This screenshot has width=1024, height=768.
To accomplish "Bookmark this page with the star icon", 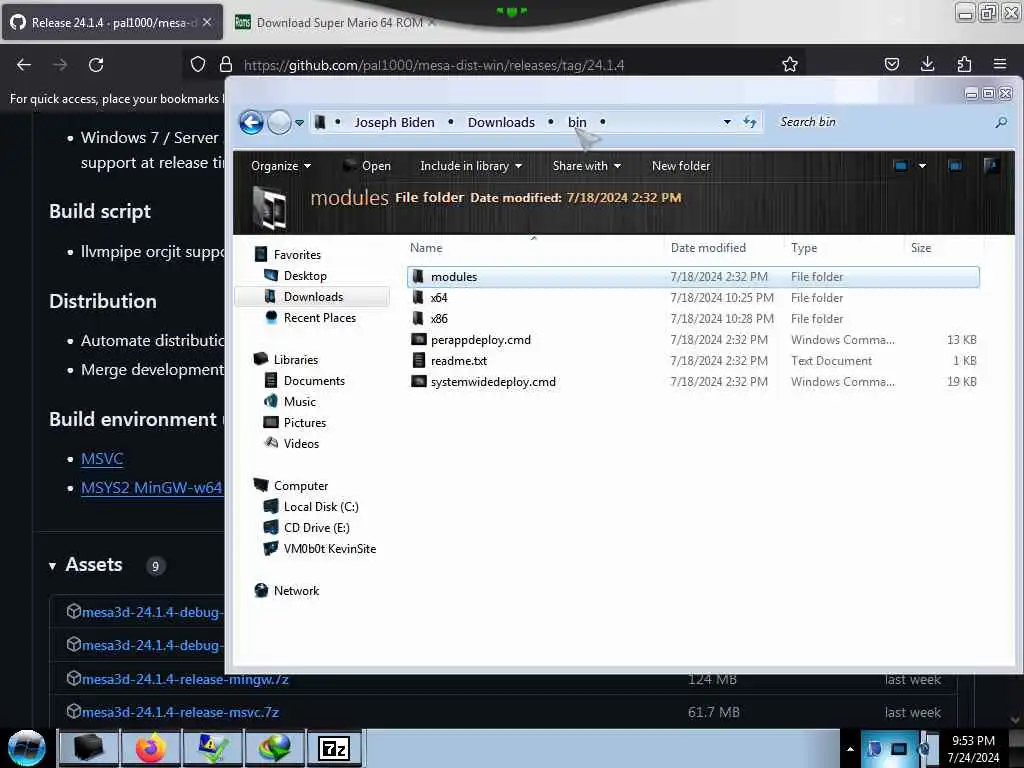I will 790,64.
